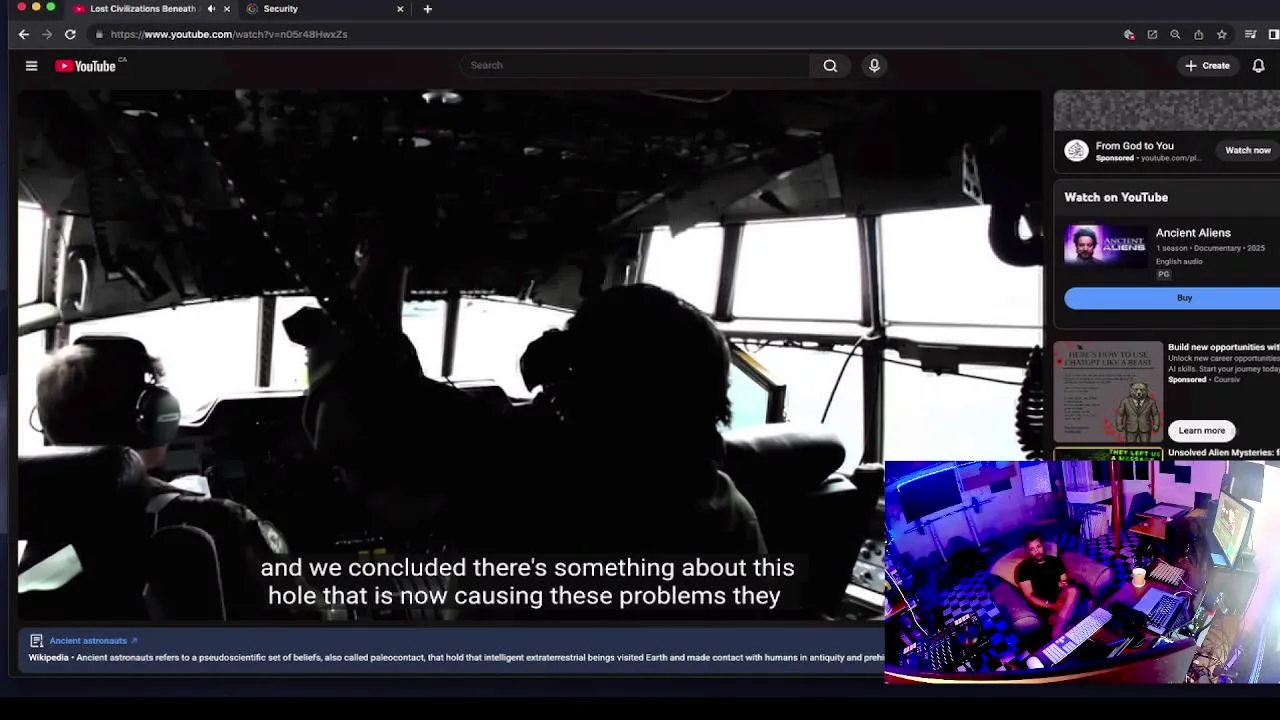Close the Security tab
Image resolution: width=1280 pixels, height=720 pixels.
pos(400,9)
